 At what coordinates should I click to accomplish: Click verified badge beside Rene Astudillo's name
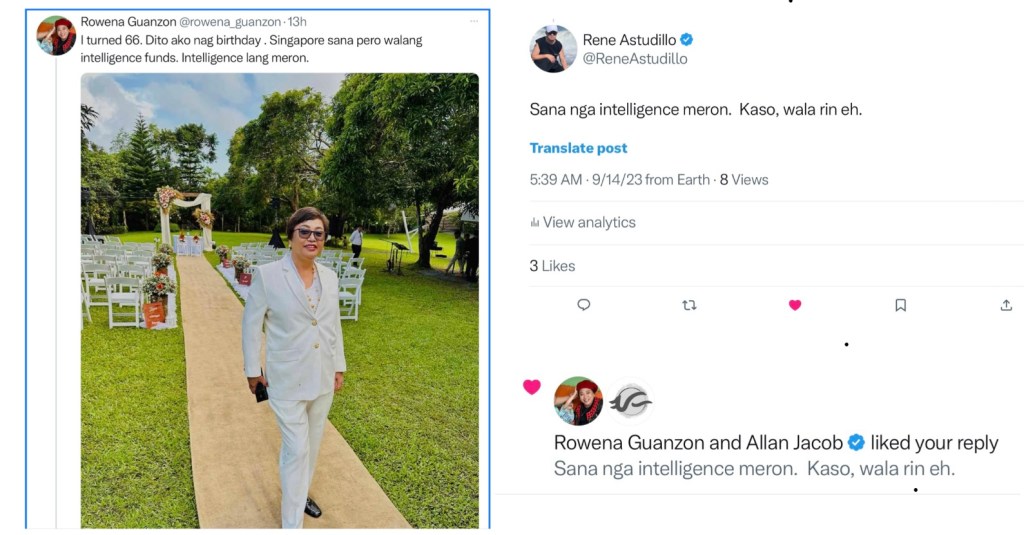687,40
